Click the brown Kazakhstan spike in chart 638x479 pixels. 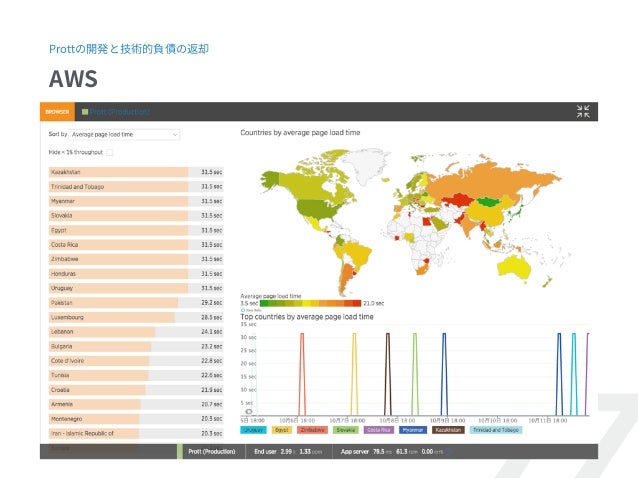388,374
